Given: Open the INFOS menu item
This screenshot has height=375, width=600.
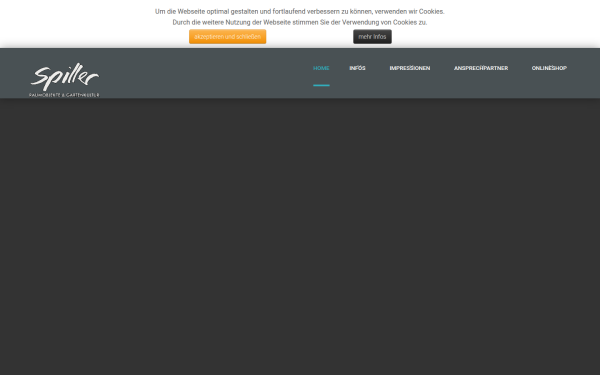Looking at the screenshot, I should pos(357,68).
